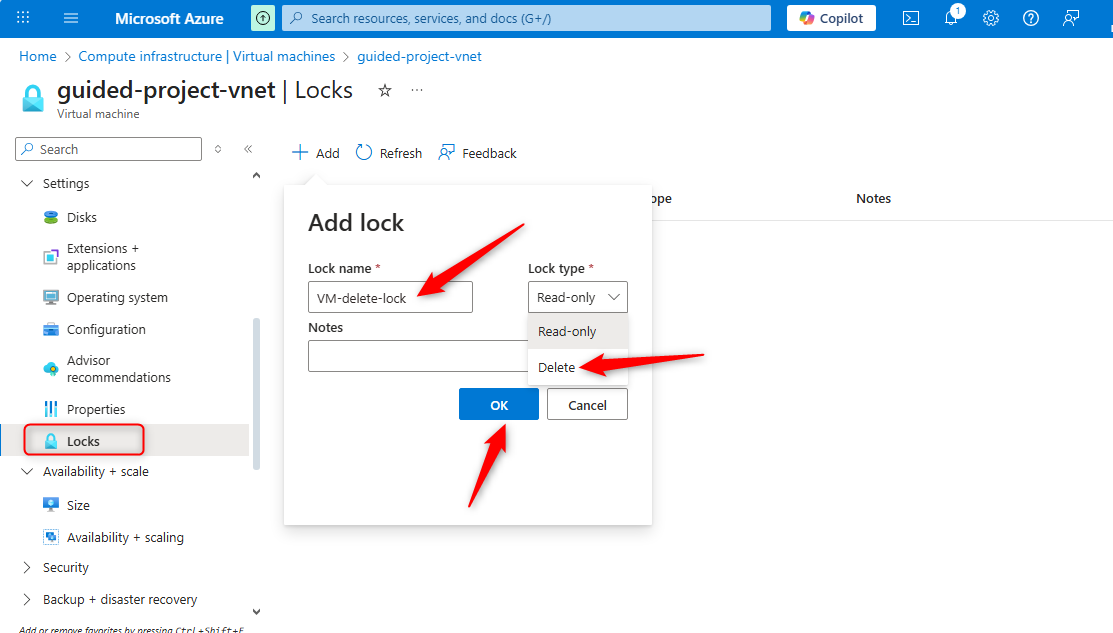Open the Copilot button
This screenshot has height=633, width=1113.
coord(831,18)
